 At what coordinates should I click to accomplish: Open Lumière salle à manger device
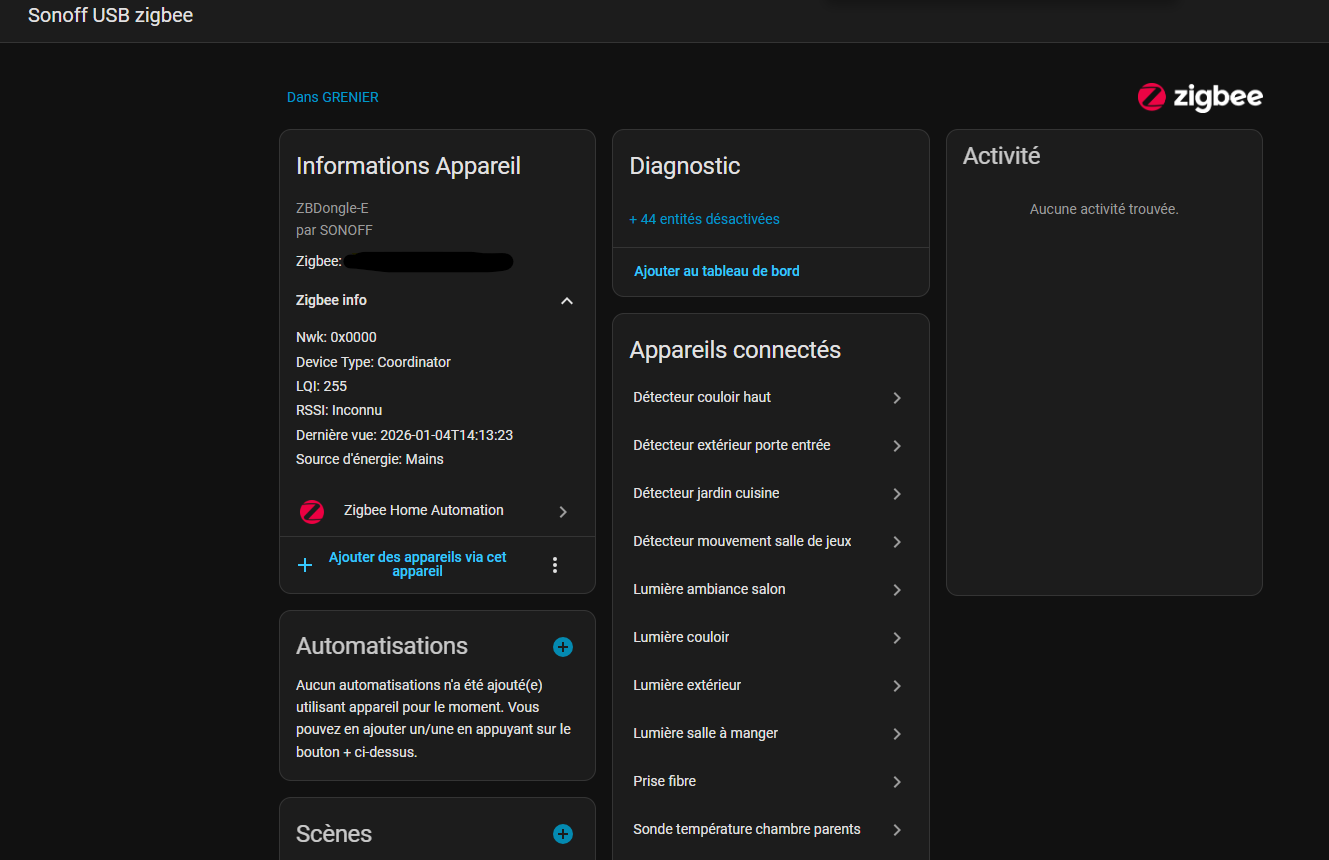point(705,733)
